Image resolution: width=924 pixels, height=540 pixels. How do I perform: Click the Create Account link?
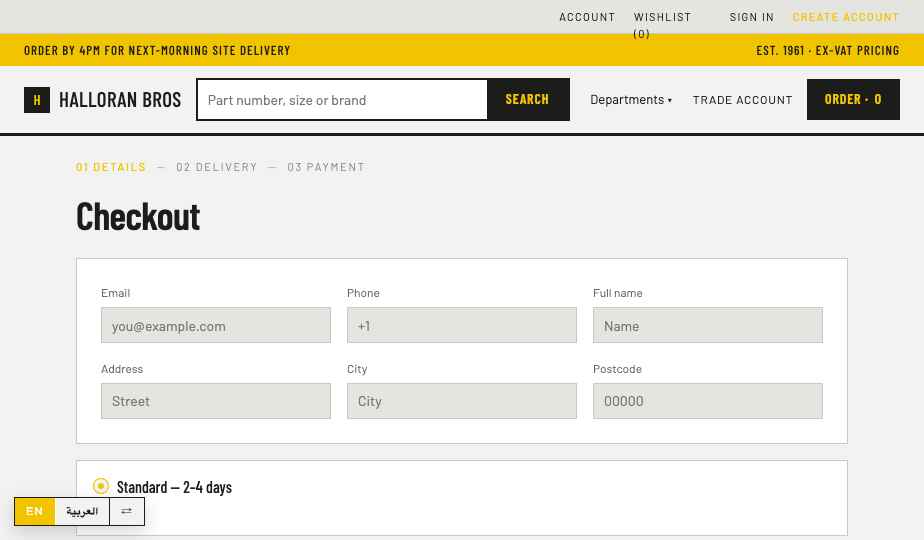[845, 17]
